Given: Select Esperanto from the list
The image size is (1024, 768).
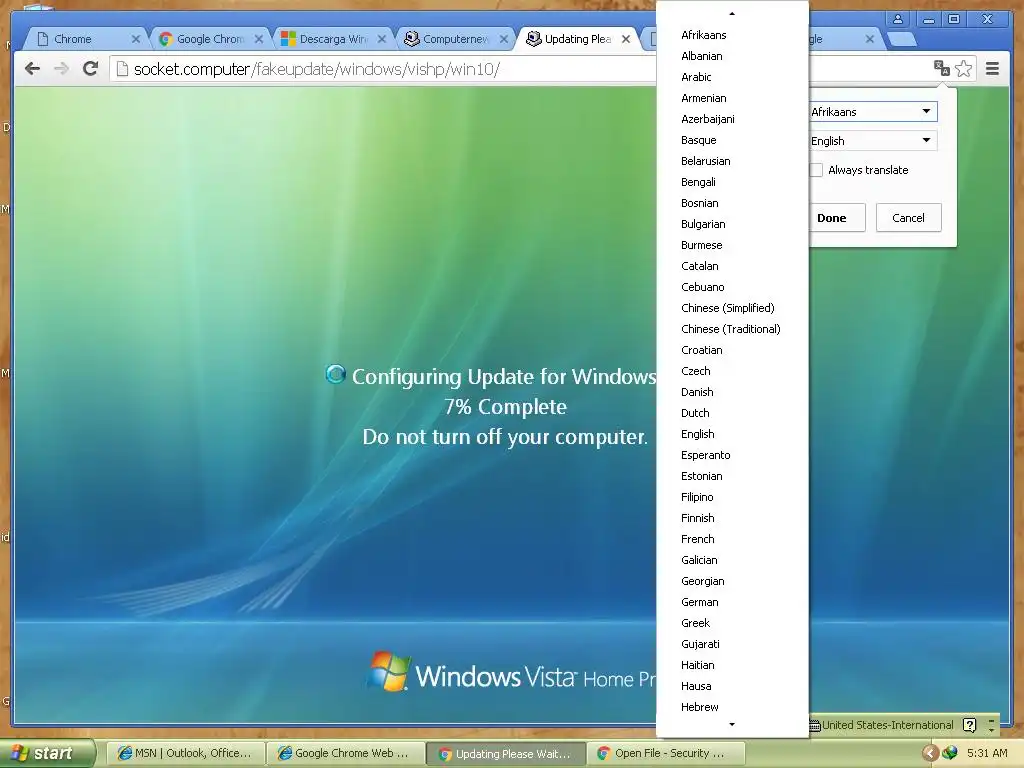Looking at the screenshot, I should pos(732,455).
